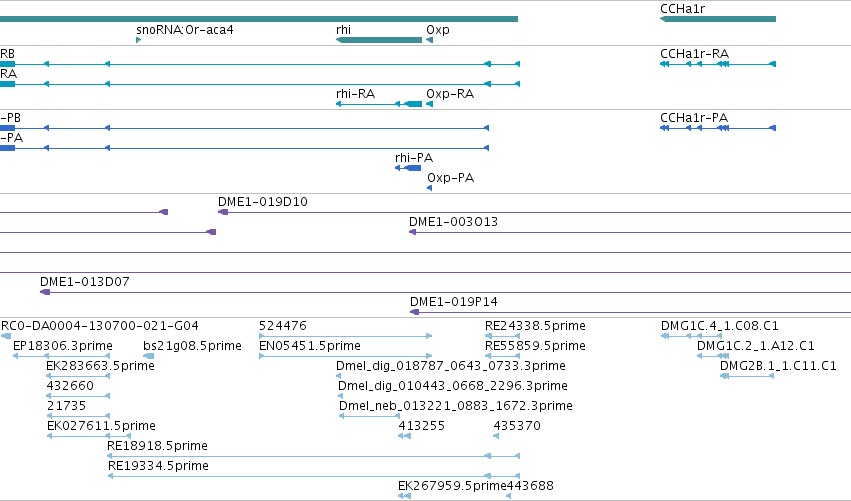The height and width of the screenshot is (501, 851).
Task: Select the rhi-PA protein label
Action: click(414, 158)
